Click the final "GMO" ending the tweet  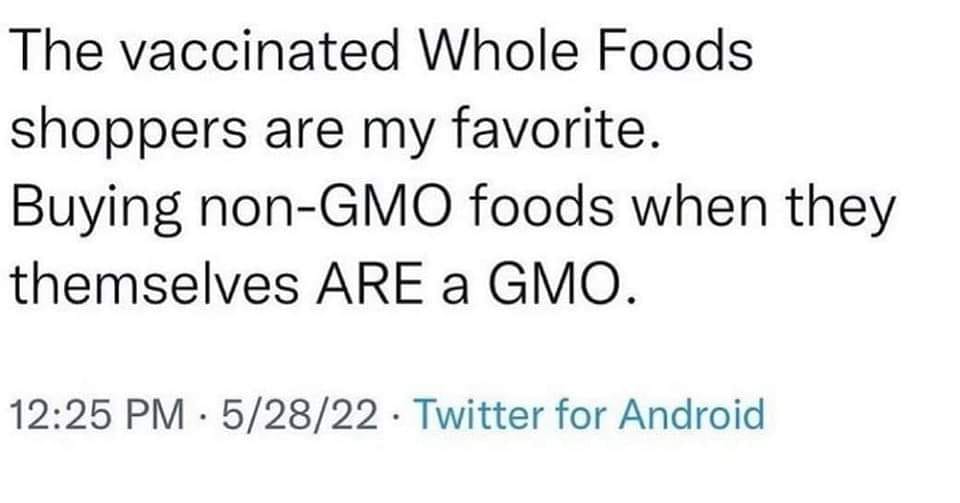567,286
